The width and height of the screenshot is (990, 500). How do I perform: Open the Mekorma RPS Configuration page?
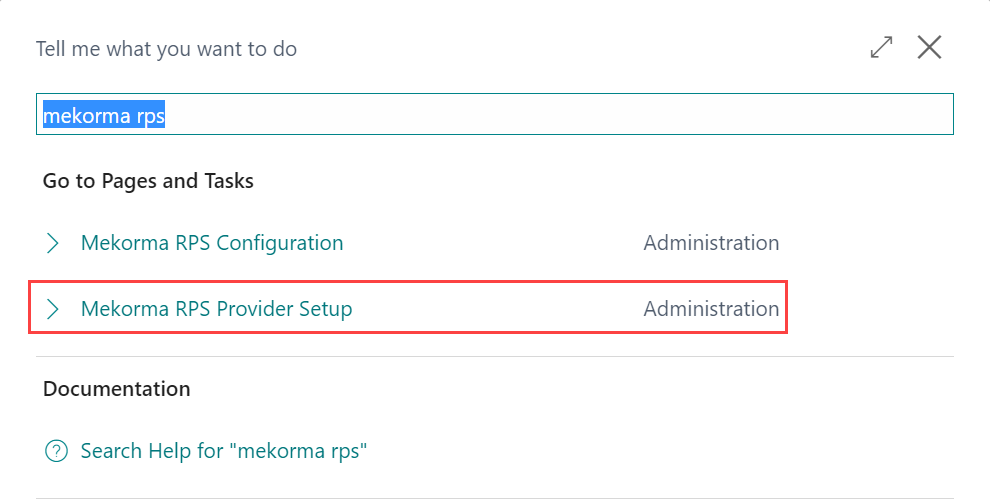212,243
